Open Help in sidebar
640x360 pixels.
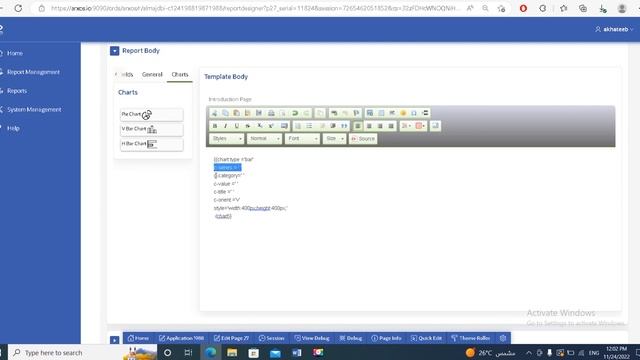[x=13, y=128]
